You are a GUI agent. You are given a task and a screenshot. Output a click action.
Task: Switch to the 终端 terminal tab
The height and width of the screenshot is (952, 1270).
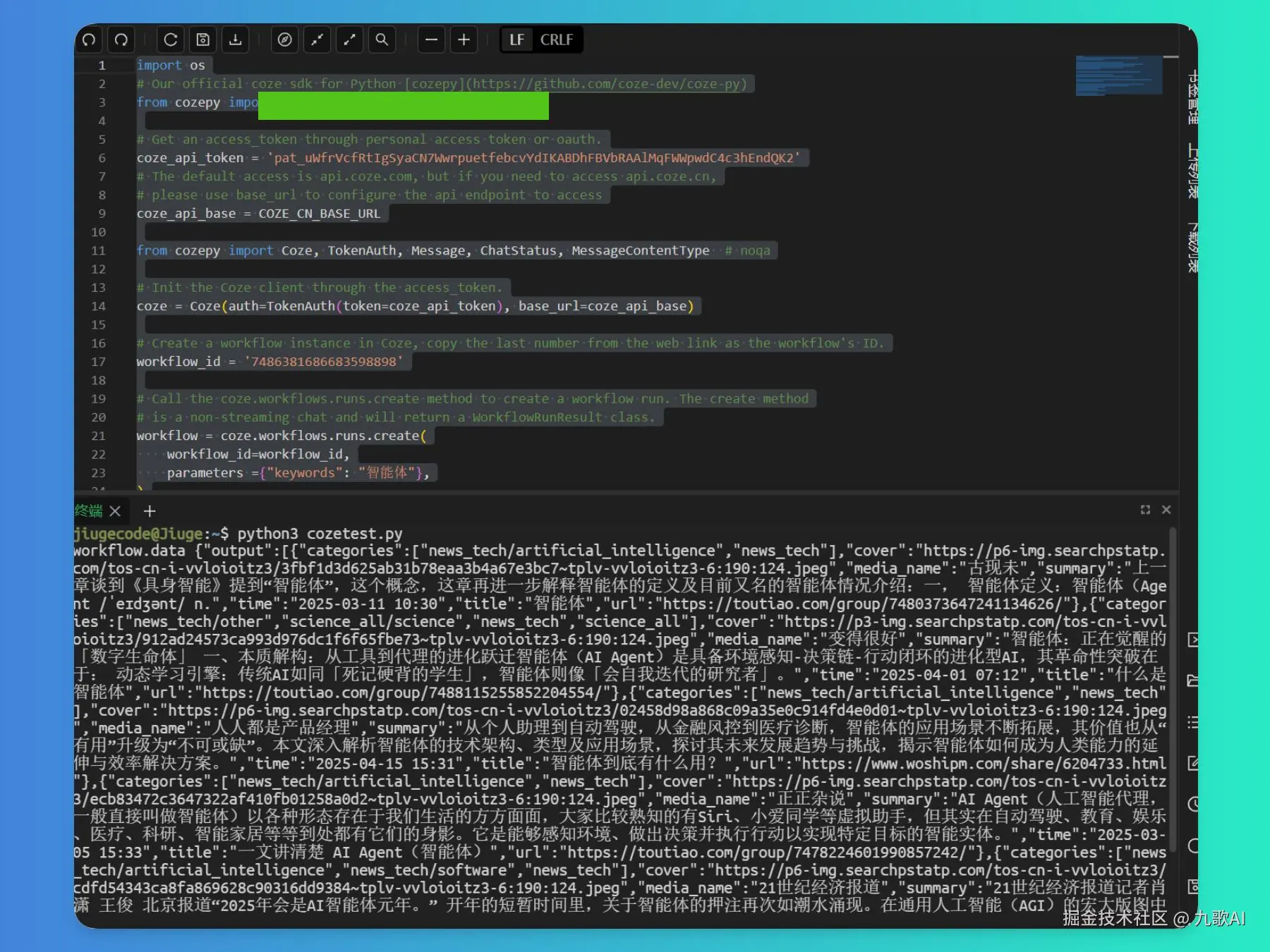[89, 511]
